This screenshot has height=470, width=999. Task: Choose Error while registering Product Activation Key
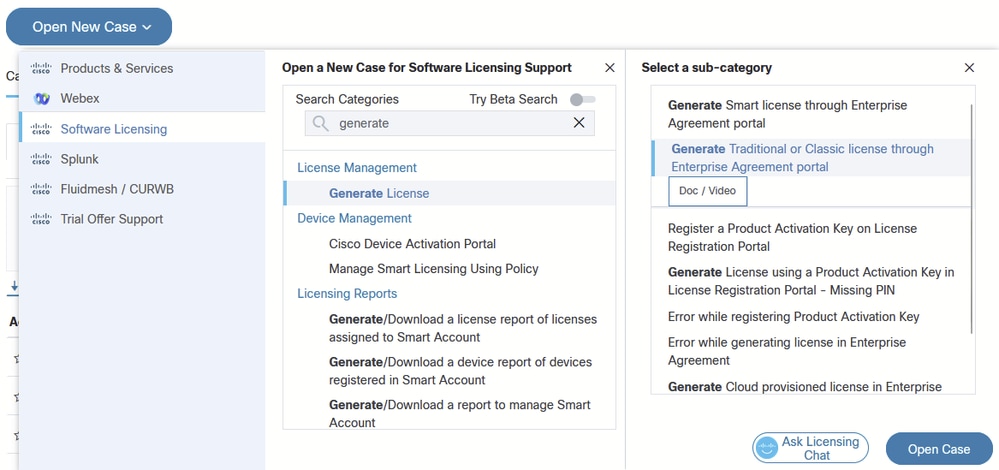tap(794, 317)
